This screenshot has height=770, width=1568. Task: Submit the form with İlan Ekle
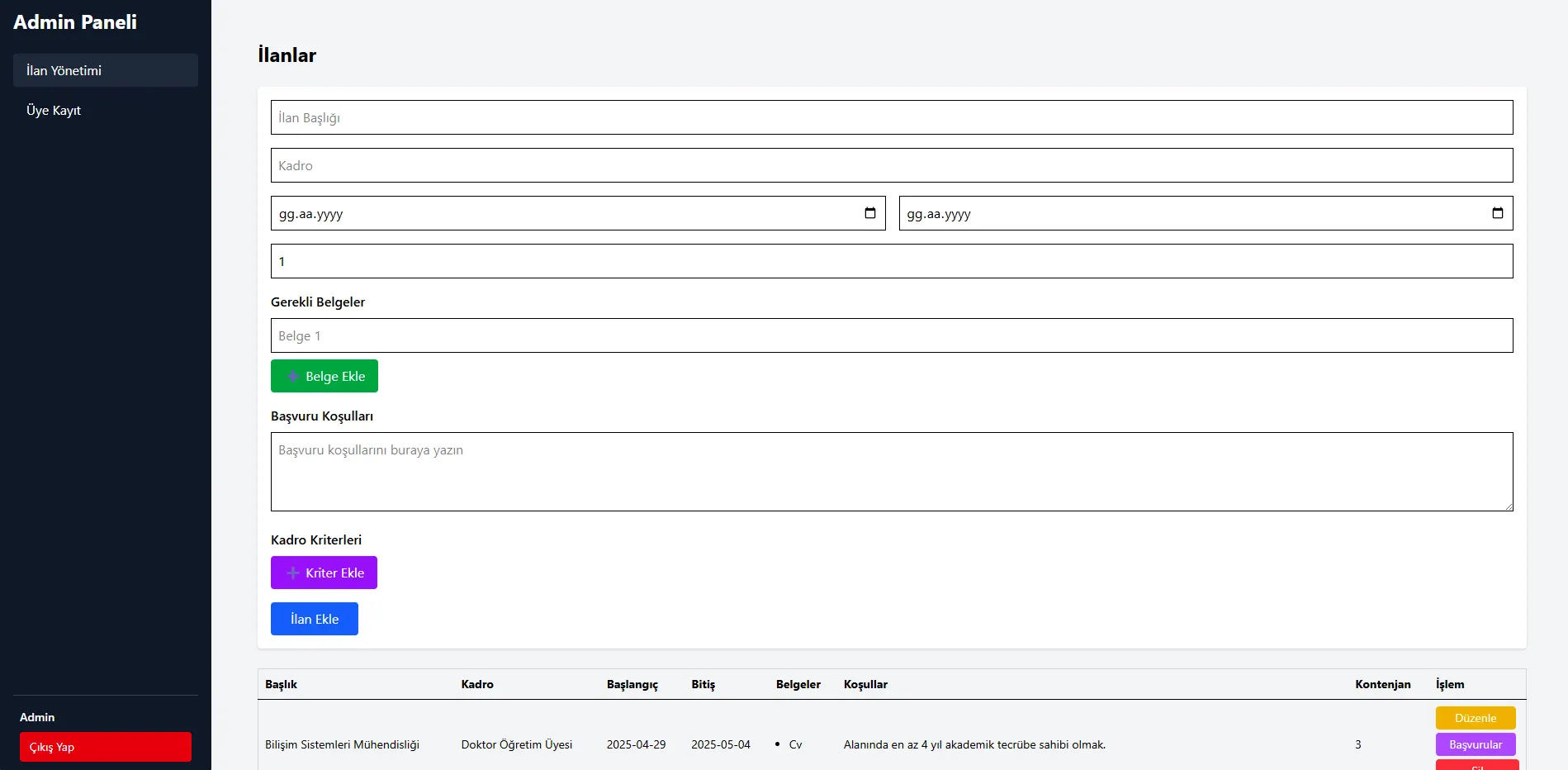click(x=315, y=619)
